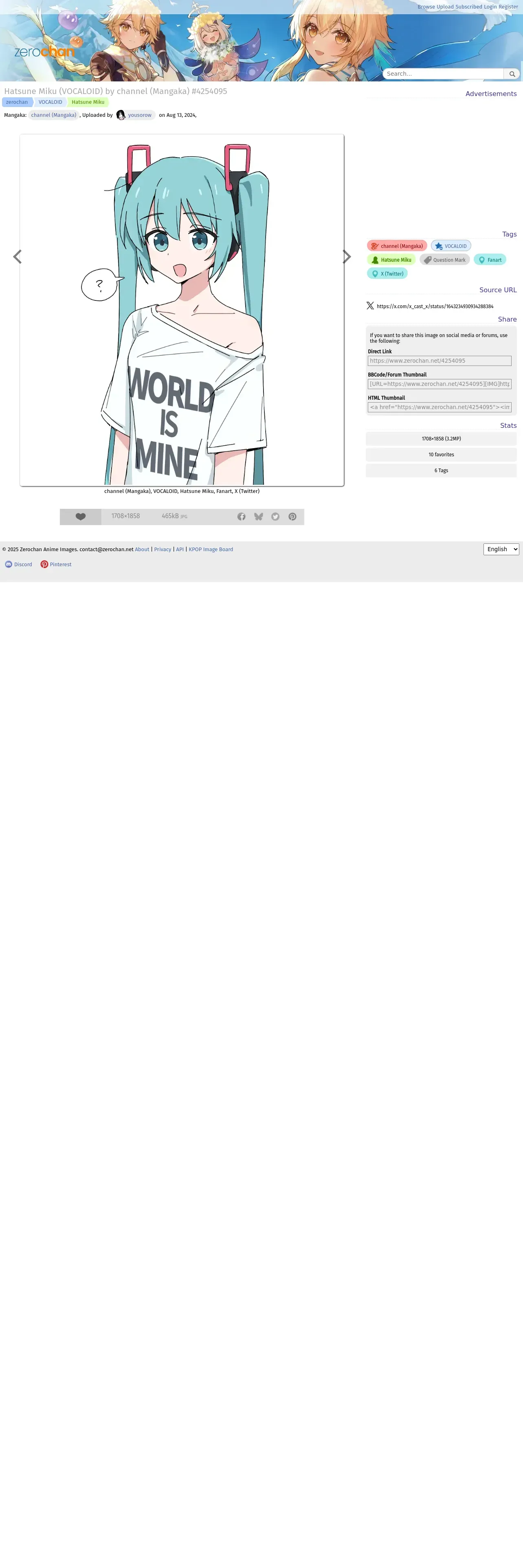The height and width of the screenshot is (1568, 523).
Task: Click the search magnifier button
Action: 512,74
